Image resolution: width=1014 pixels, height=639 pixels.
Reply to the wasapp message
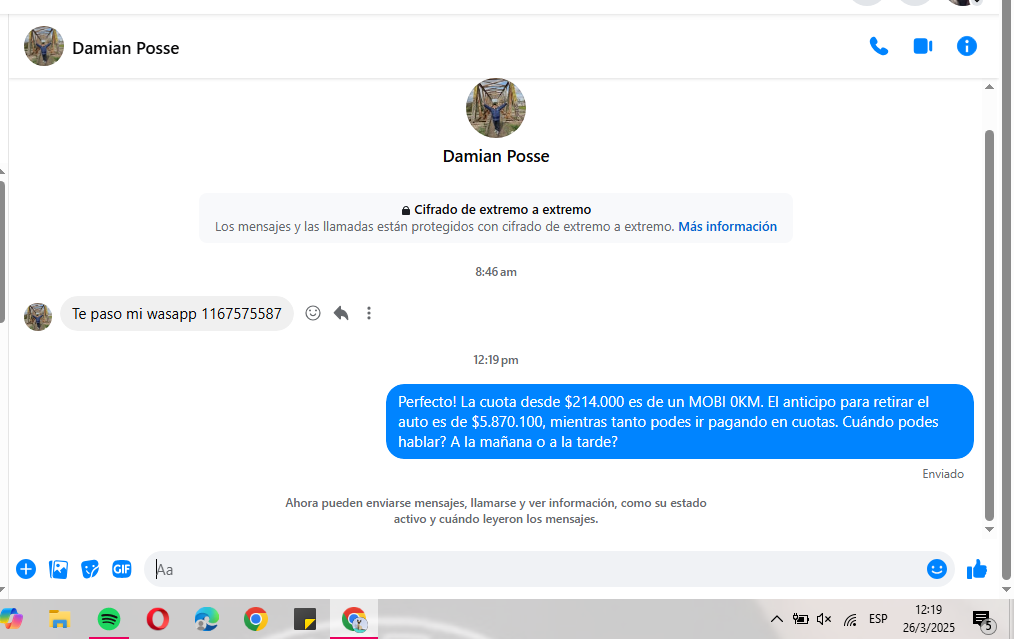coord(341,313)
